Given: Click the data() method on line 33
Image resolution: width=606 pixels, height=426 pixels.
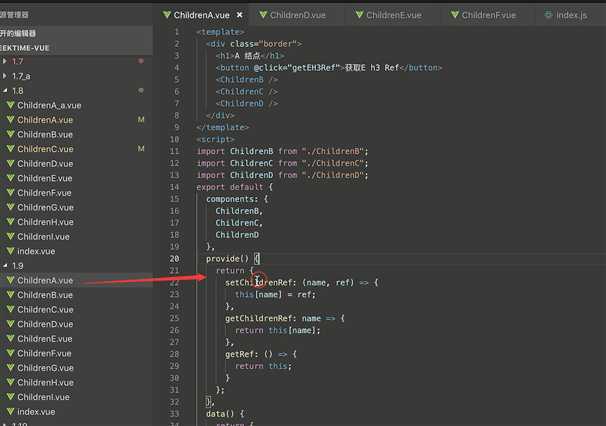Looking at the screenshot, I should pos(220,414).
